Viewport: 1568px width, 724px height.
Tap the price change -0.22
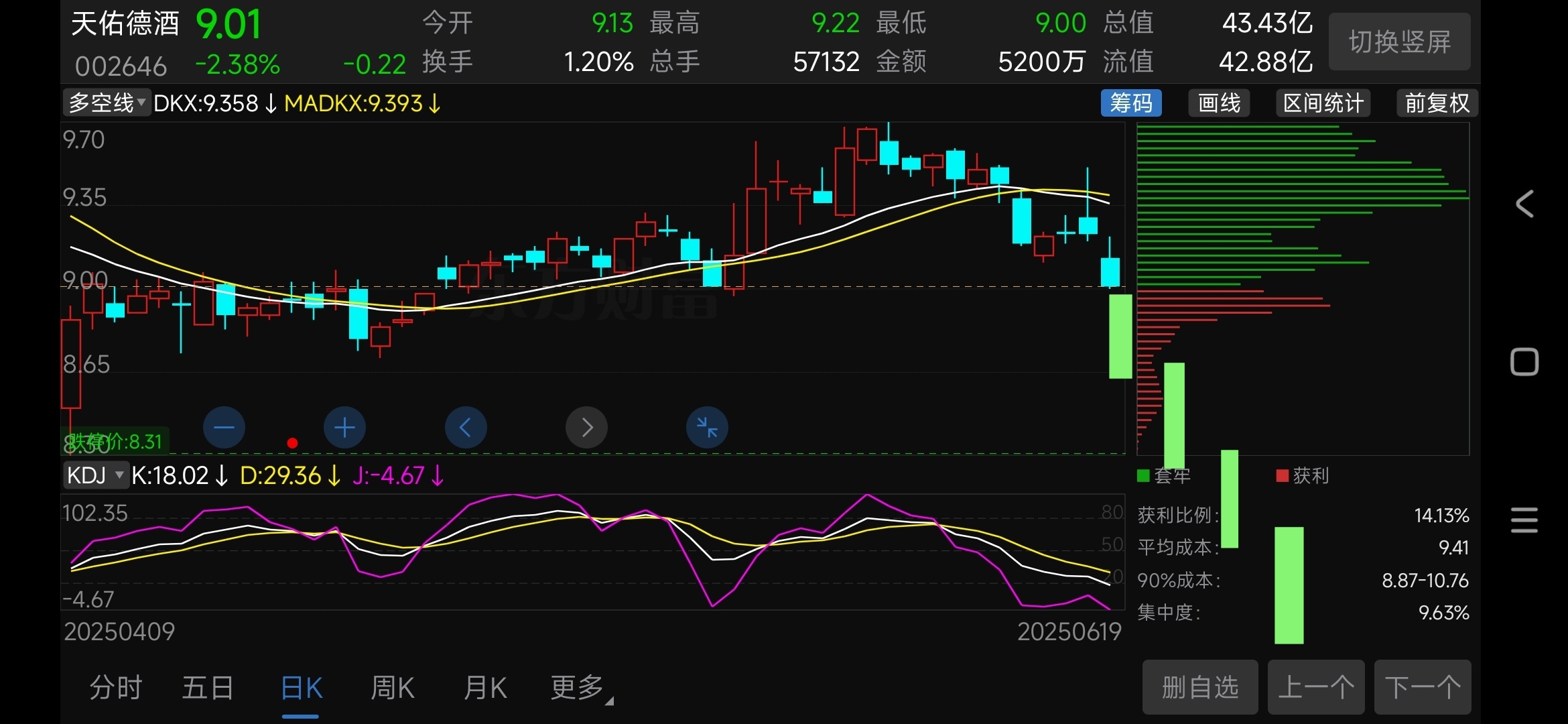click(x=375, y=65)
